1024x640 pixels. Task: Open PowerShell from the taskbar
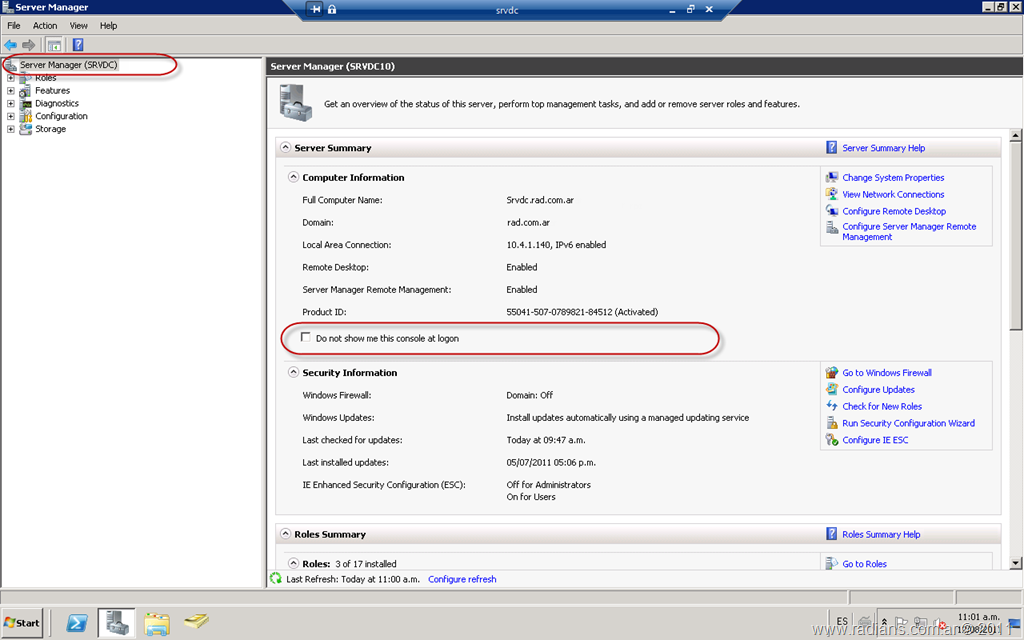[76, 623]
